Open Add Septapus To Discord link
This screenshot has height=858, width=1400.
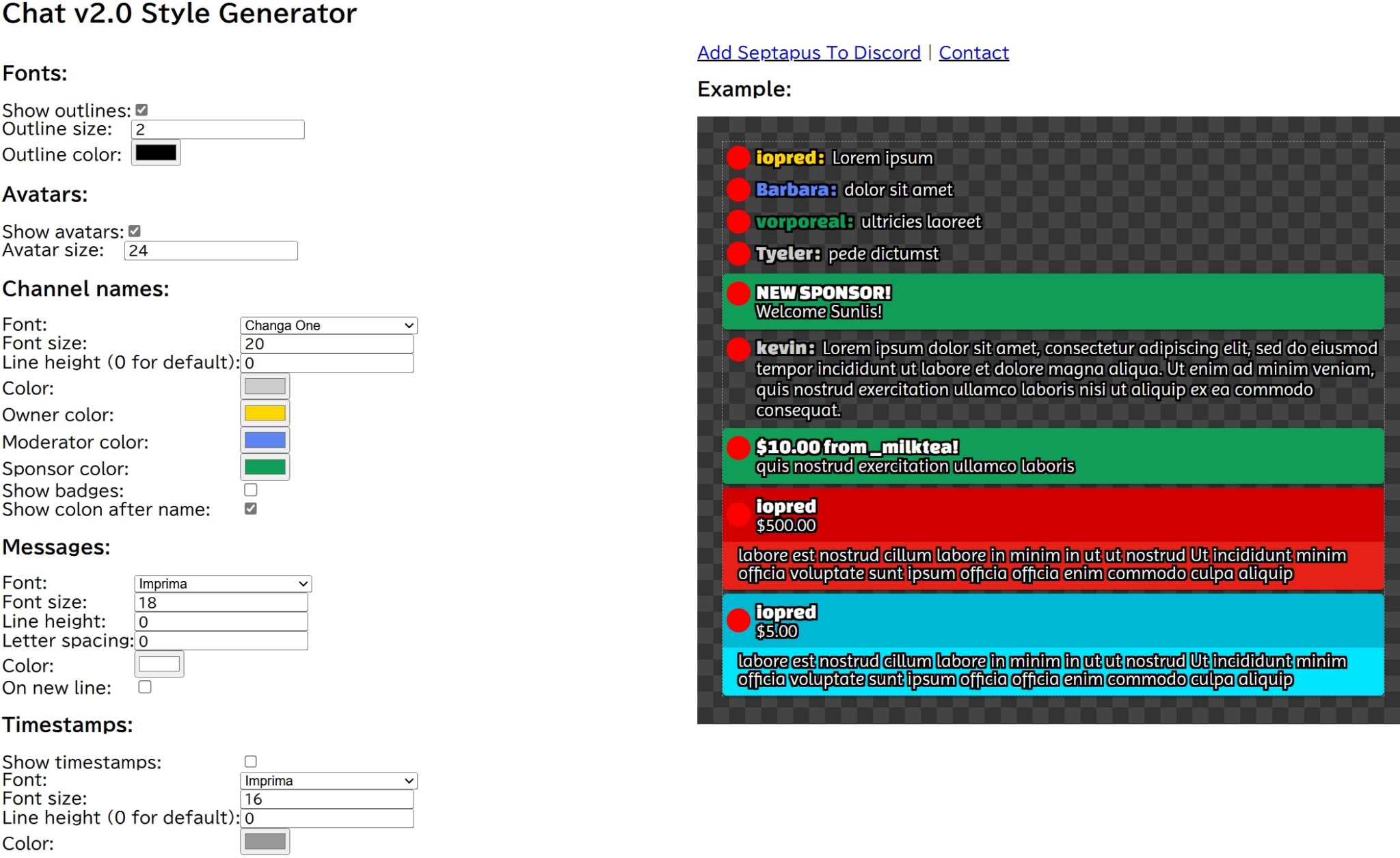[809, 53]
